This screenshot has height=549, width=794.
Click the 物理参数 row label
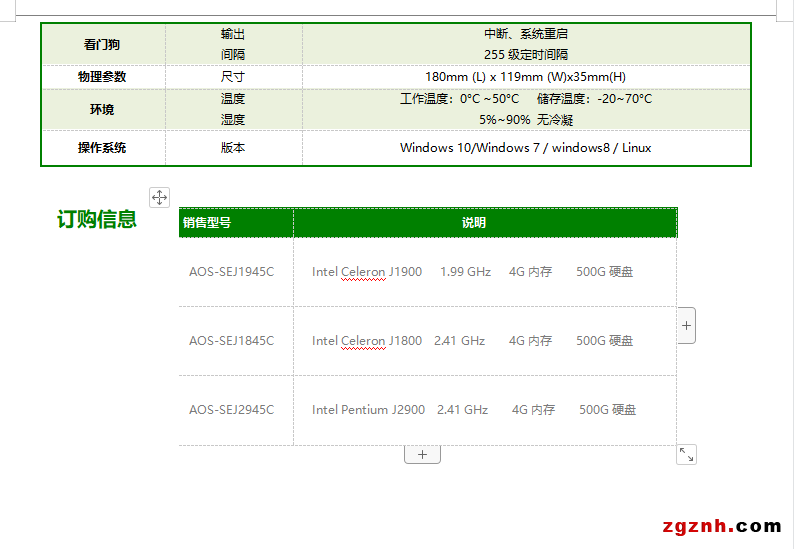tap(102, 77)
